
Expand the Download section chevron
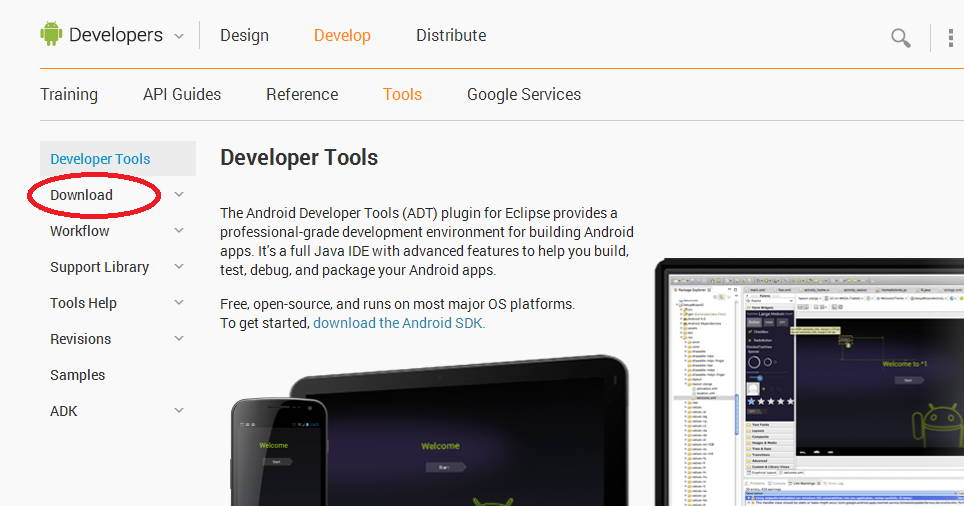[179, 194]
